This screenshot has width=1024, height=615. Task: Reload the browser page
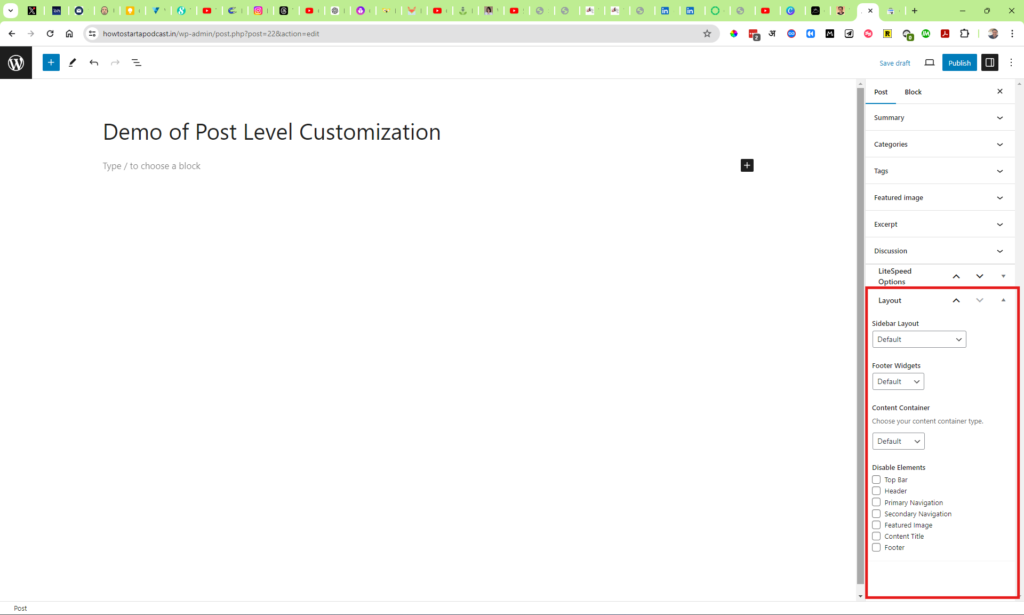pos(50,33)
